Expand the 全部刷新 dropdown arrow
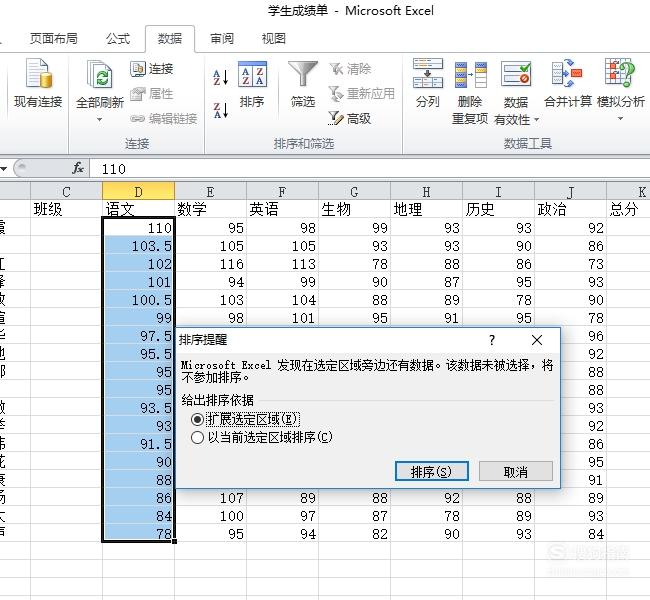Screen dimensions: 650x600 coord(99,119)
